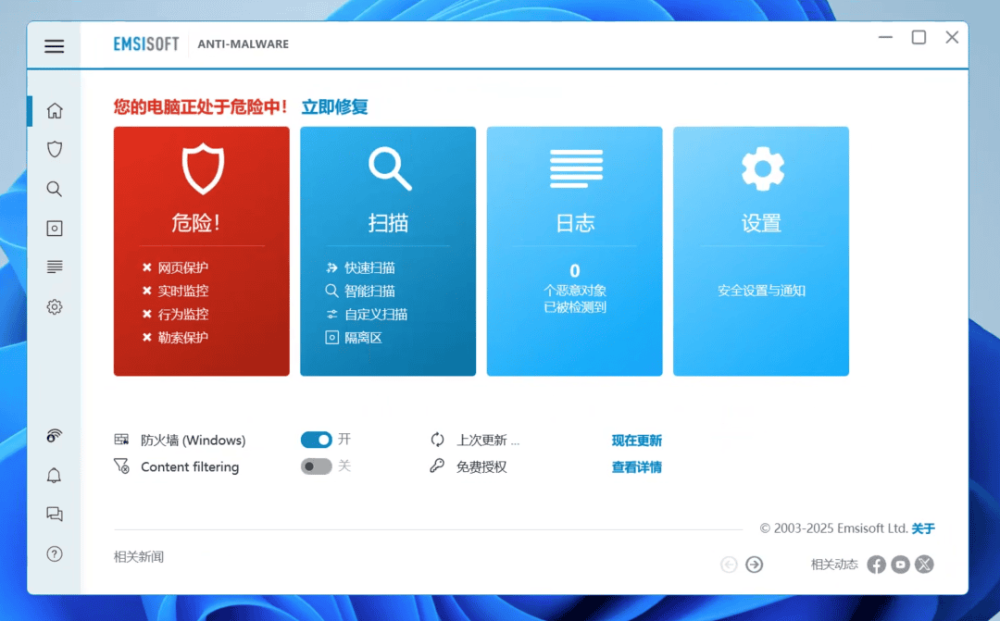Open Quarantine icon in sidebar

pyautogui.click(x=55, y=228)
